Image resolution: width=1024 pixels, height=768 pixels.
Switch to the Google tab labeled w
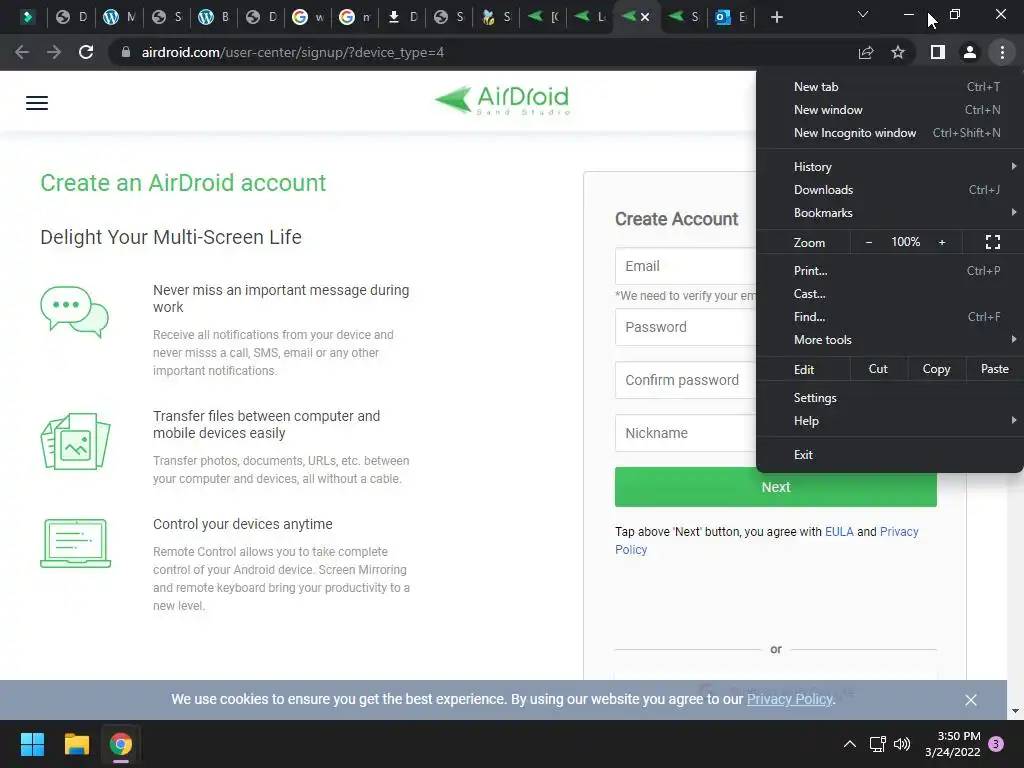click(x=308, y=17)
